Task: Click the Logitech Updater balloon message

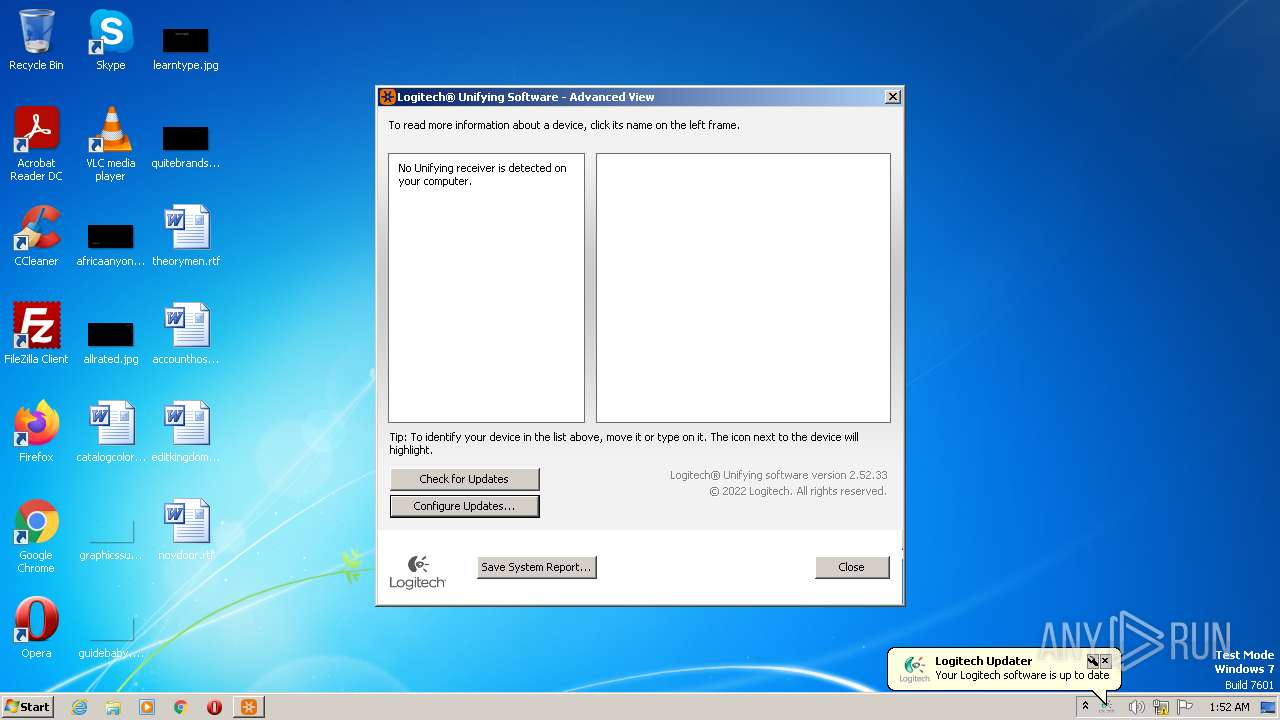Action: tap(1022, 675)
